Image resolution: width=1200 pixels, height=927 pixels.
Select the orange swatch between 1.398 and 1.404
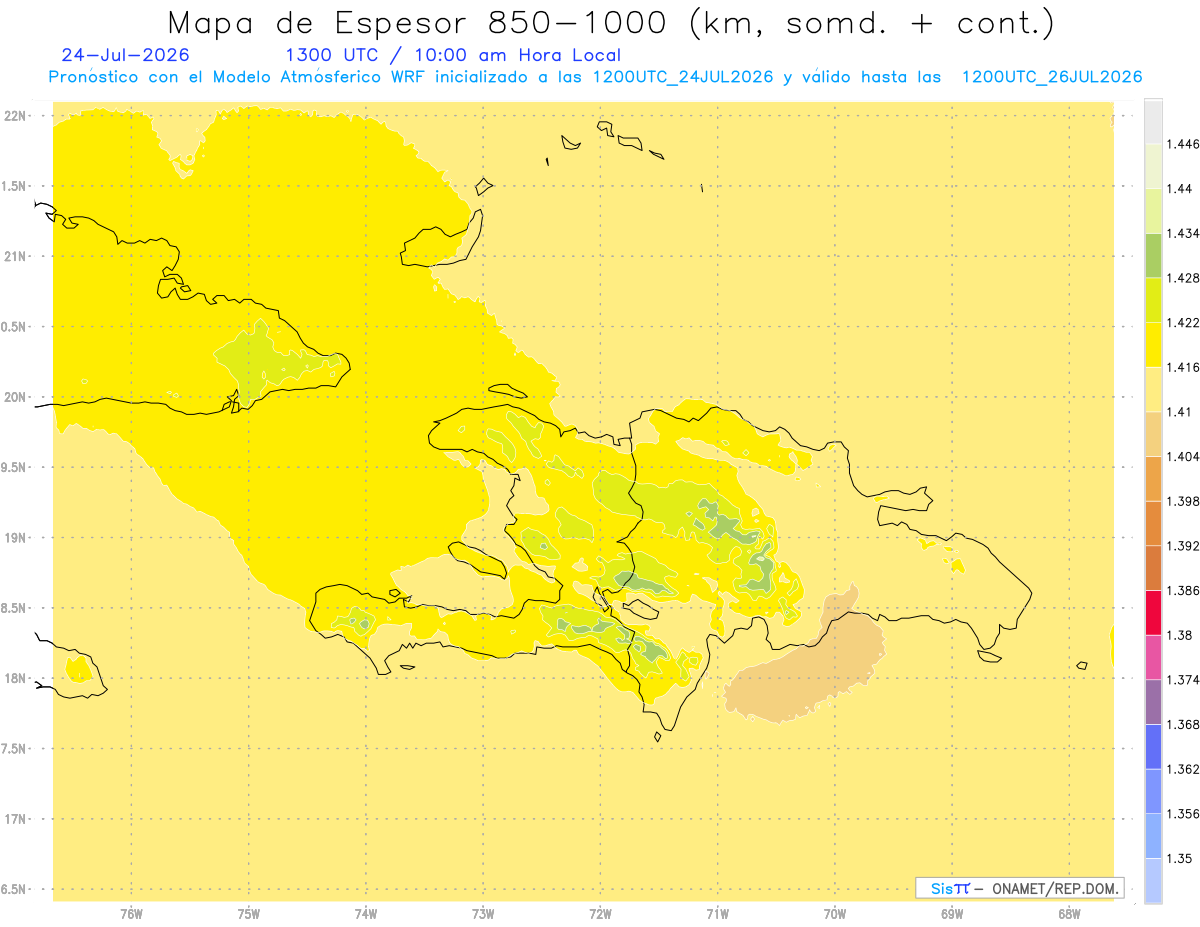pos(1153,478)
